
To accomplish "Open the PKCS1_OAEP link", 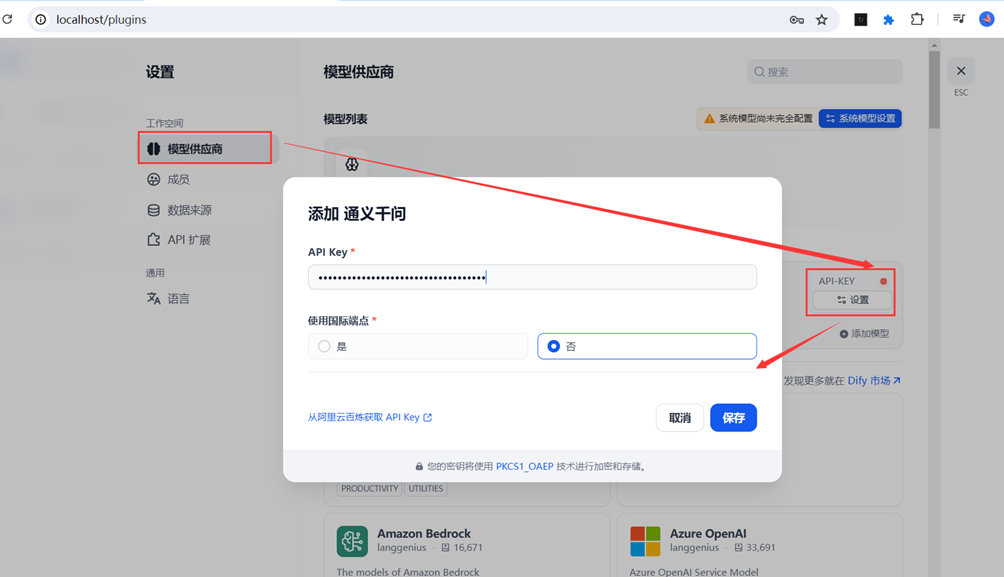I will pos(524,466).
